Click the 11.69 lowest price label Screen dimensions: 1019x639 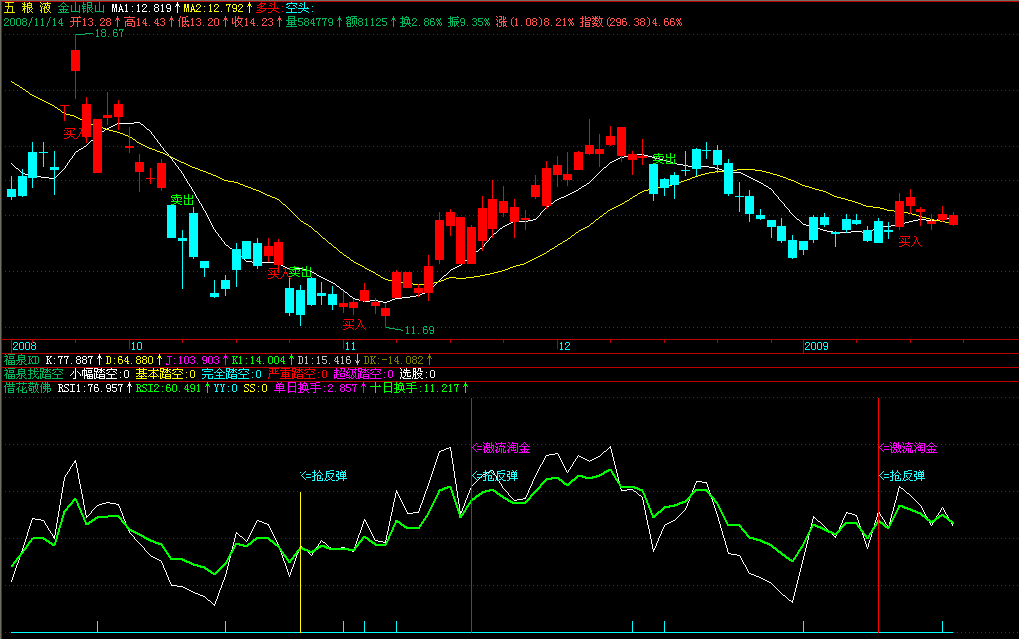[419, 330]
